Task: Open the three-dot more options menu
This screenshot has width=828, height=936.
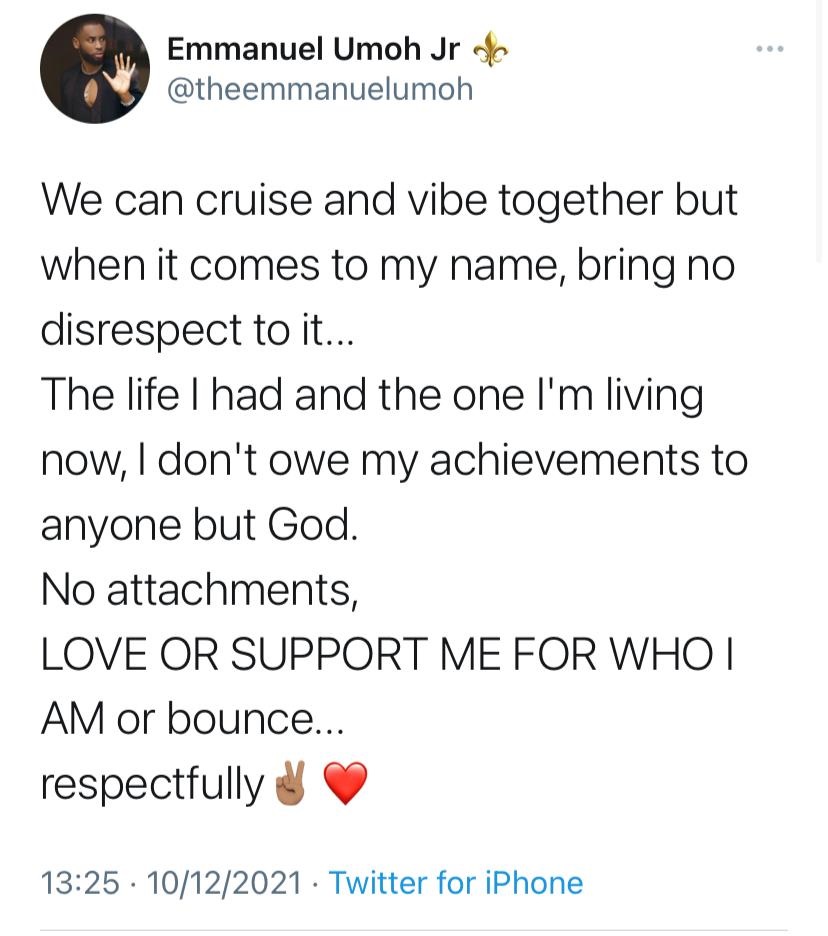Action: (770, 49)
